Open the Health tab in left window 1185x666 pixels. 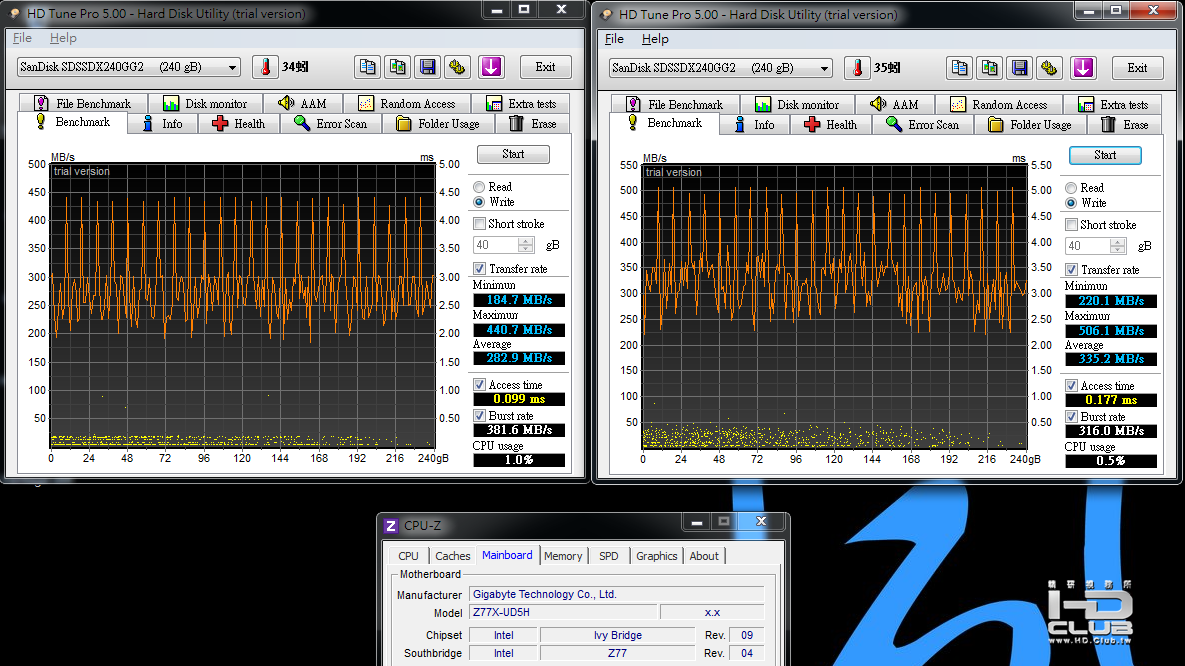pyautogui.click(x=239, y=124)
